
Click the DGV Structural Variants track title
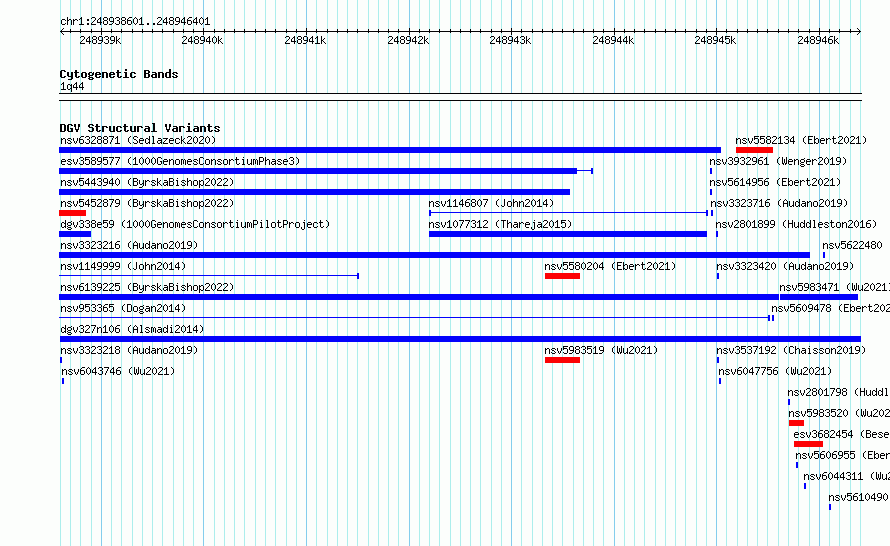coord(140,128)
